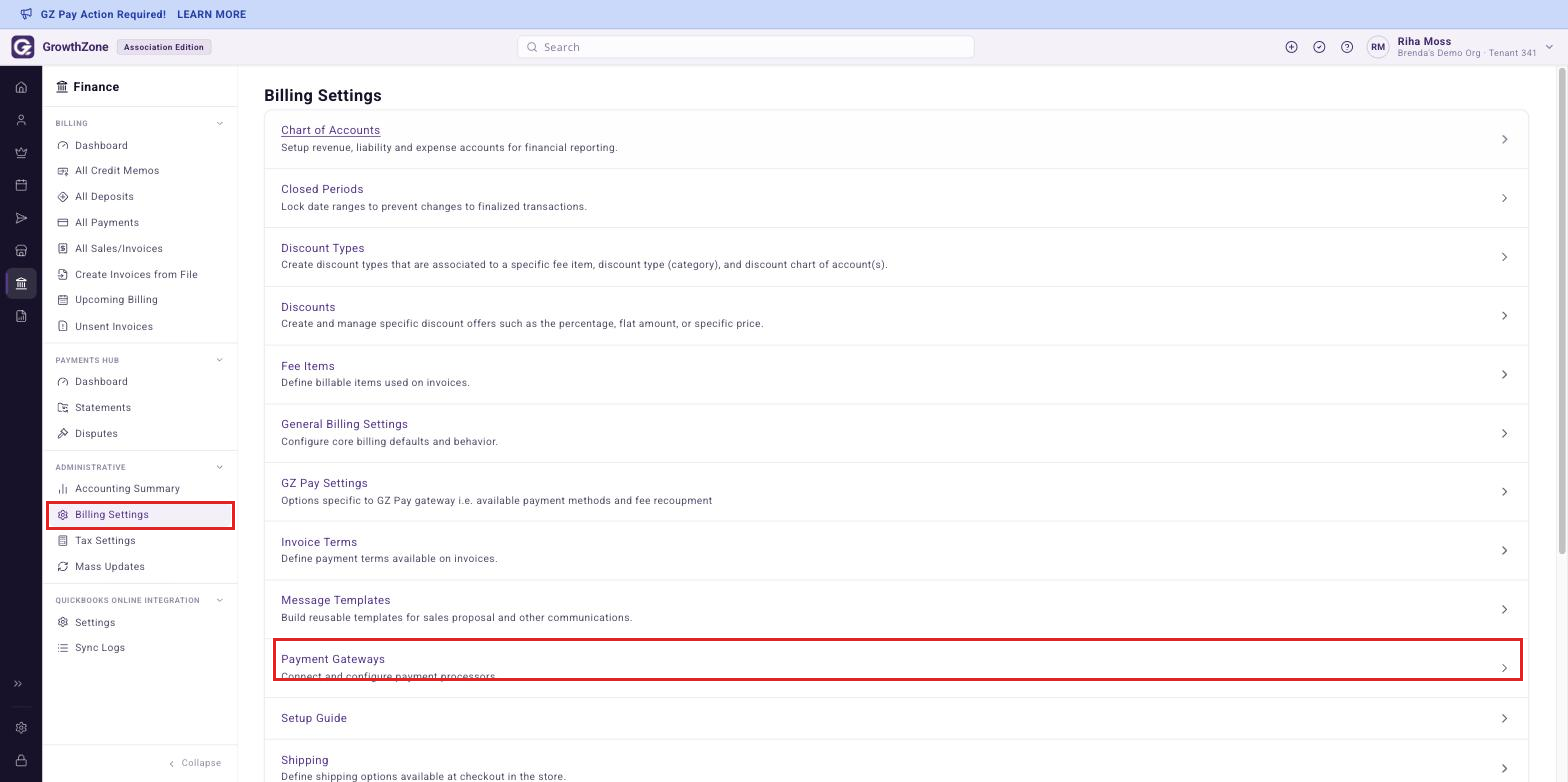Open the Riha Moss account dropdown arrow
The width and height of the screenshot is (1568, 782).
click(1549, 47)
